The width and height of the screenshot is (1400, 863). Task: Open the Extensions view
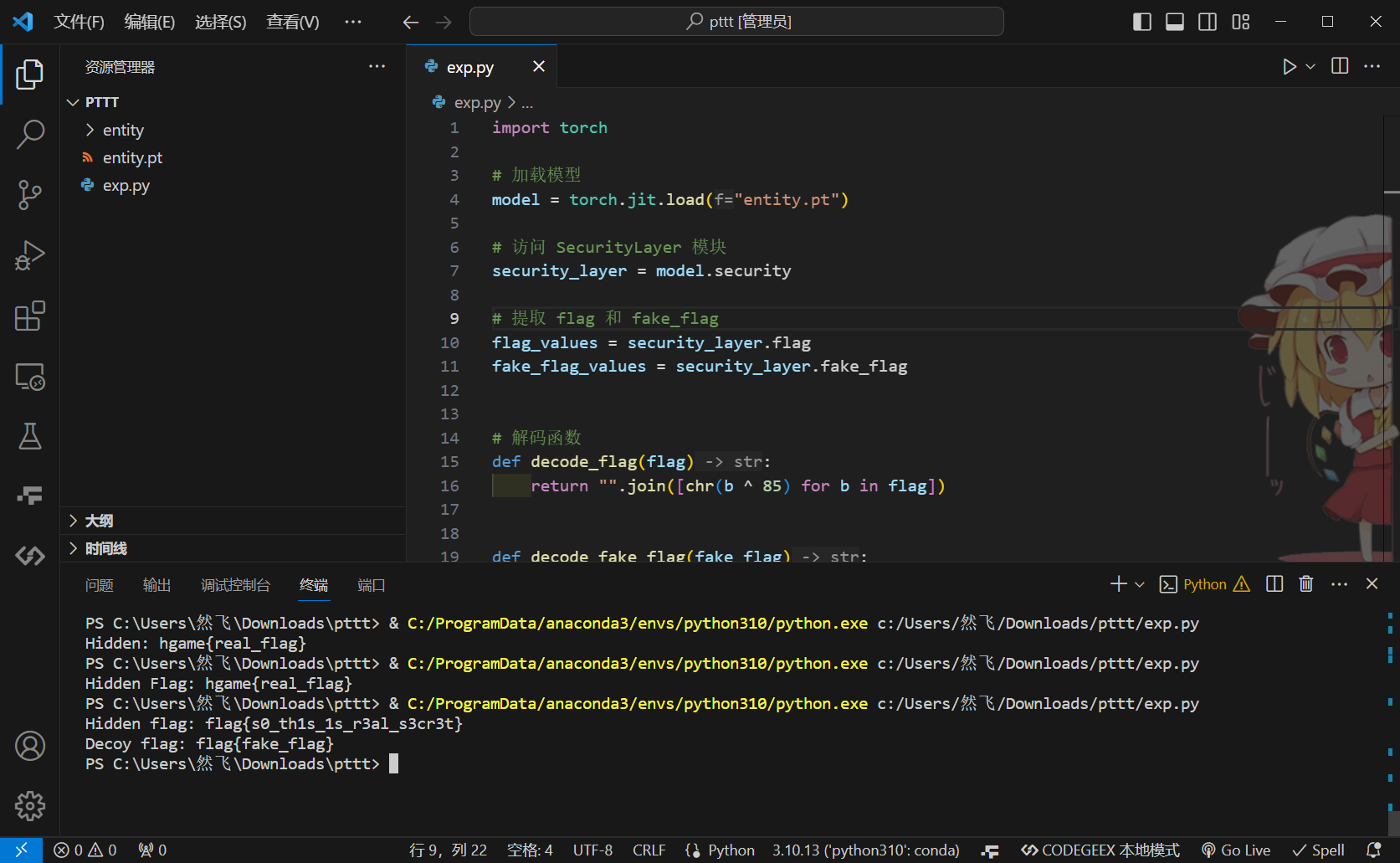[x=30, y=316]
